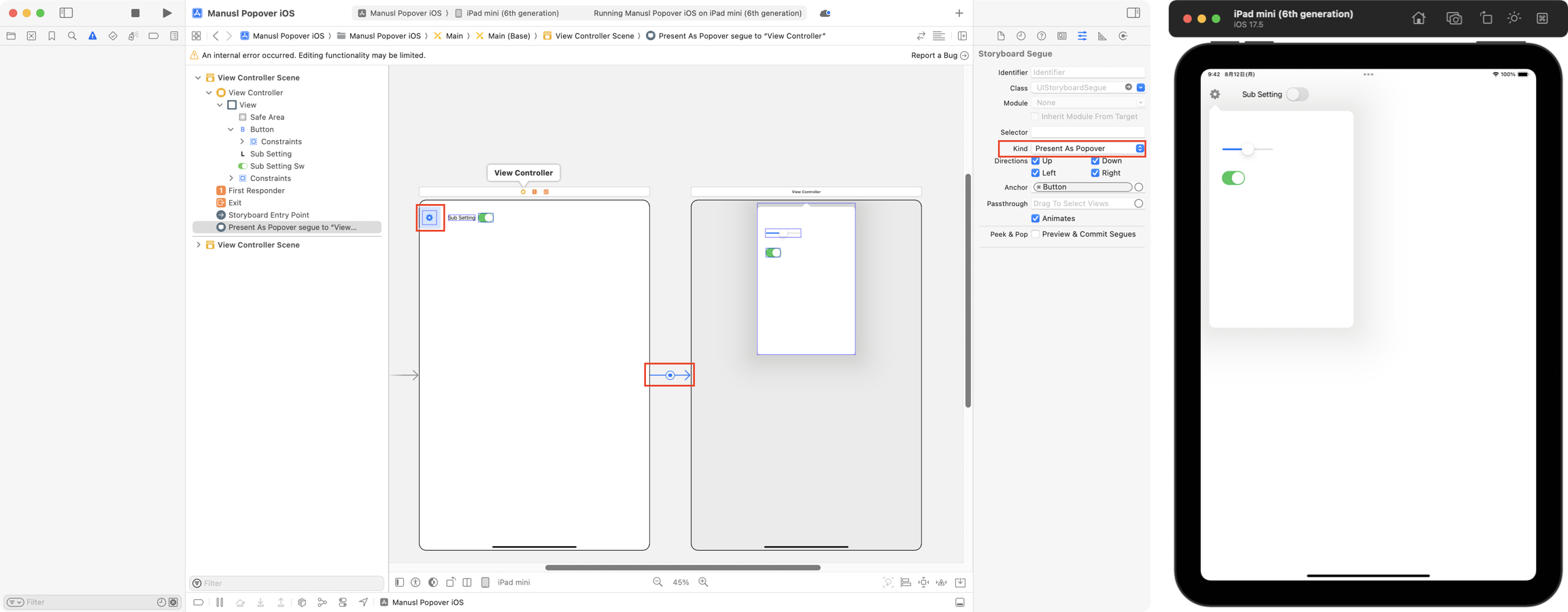
Task: Open the Bookmark navigator
Action: tap(52, 36)
